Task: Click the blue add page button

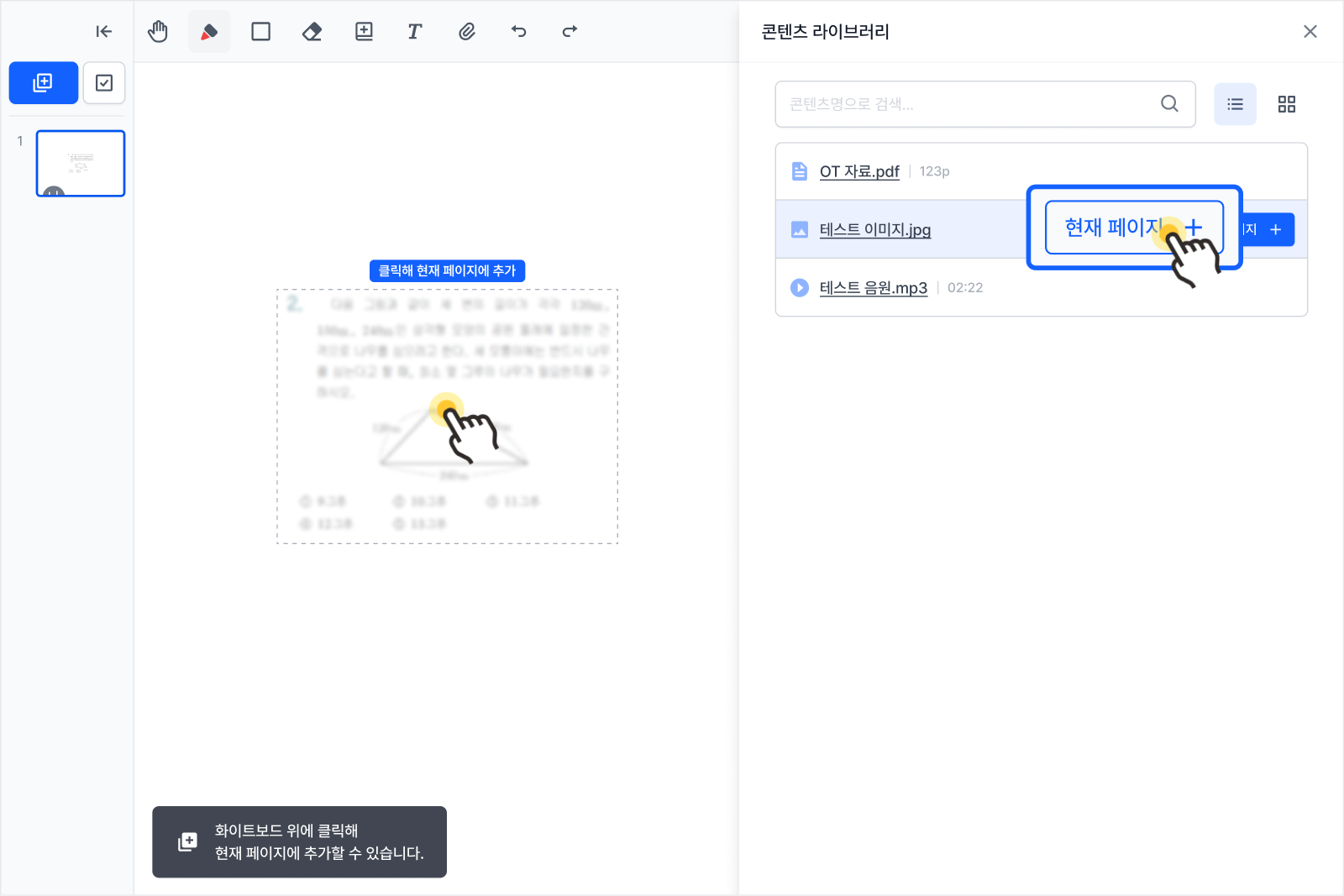Action: point(44,83)
